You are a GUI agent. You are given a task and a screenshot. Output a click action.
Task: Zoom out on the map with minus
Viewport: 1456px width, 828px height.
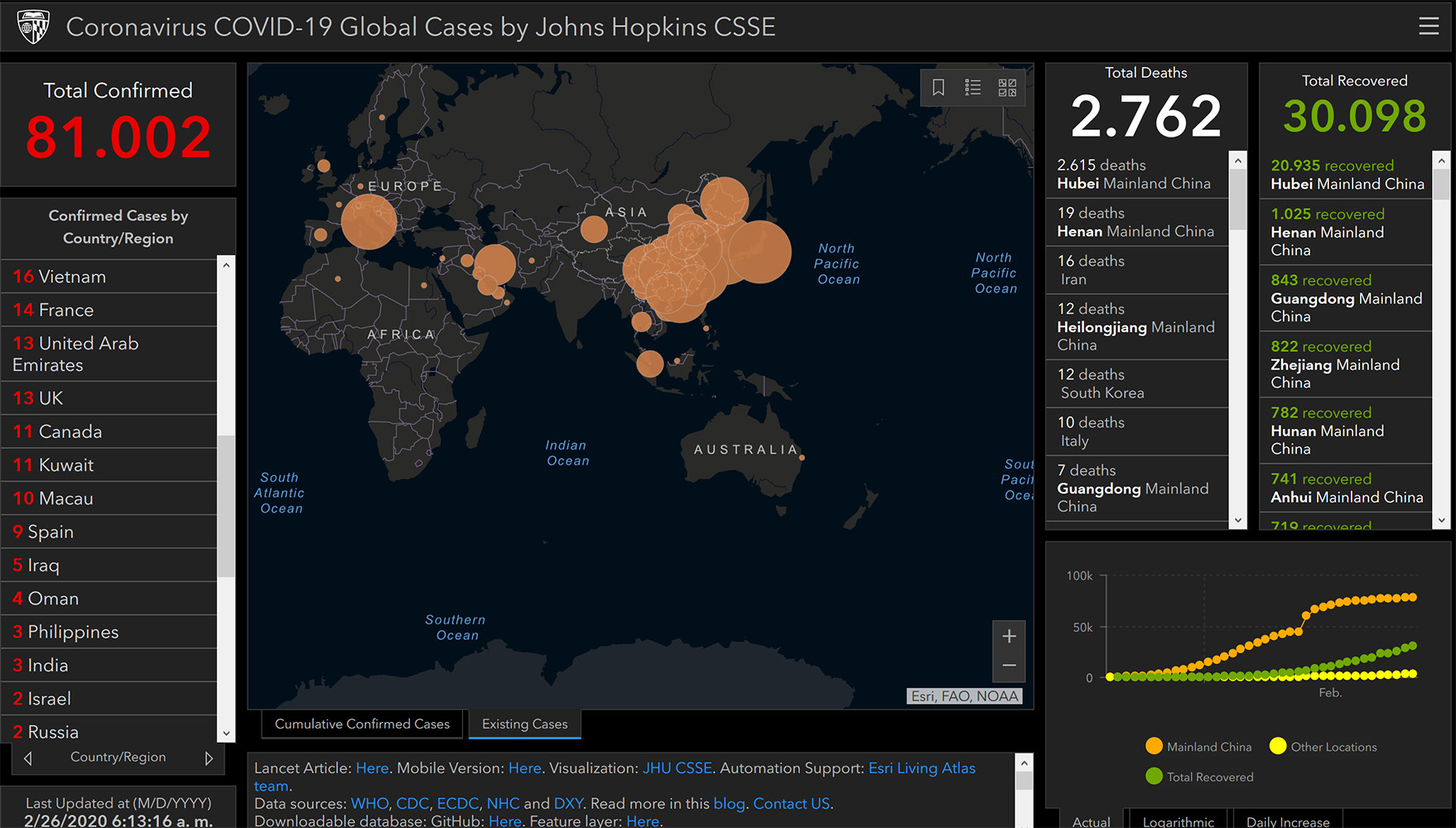1009,666
